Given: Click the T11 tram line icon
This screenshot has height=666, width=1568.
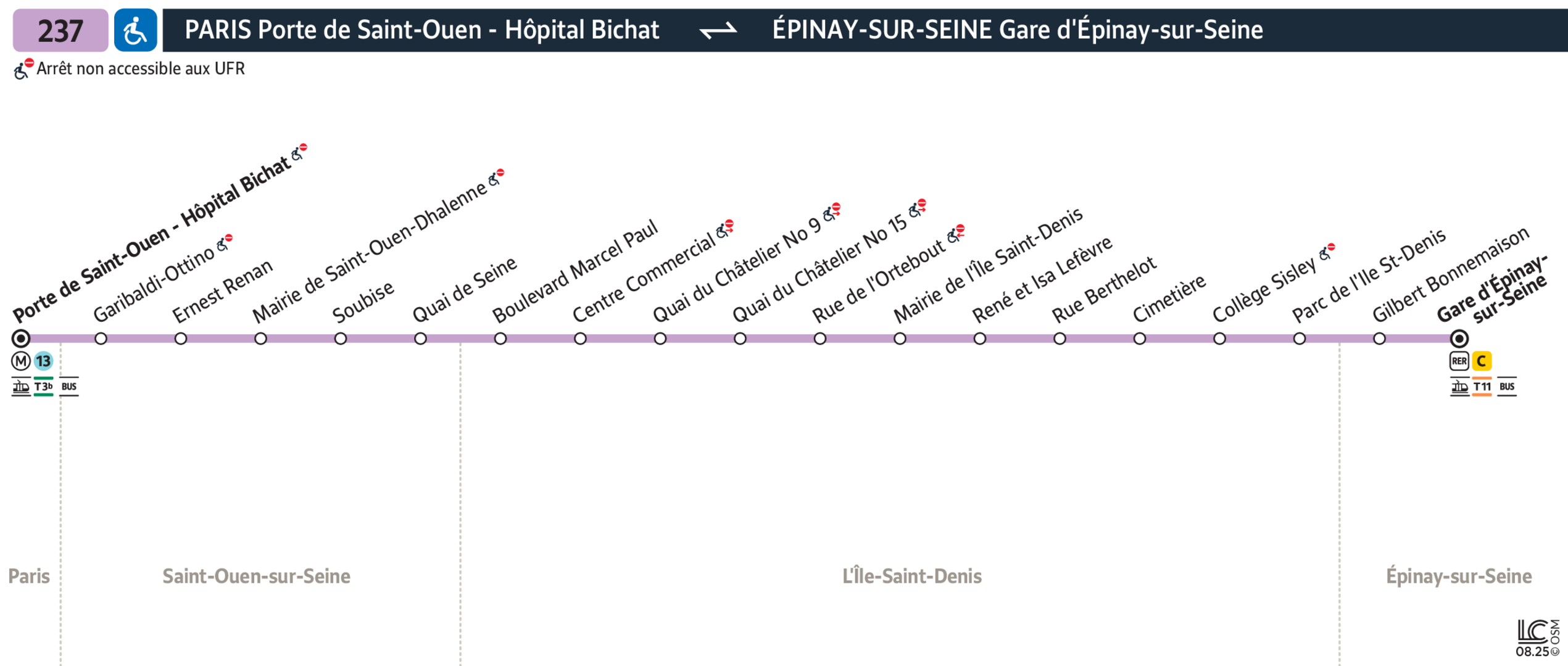Looking at the screenshot, I should 1482,387.
